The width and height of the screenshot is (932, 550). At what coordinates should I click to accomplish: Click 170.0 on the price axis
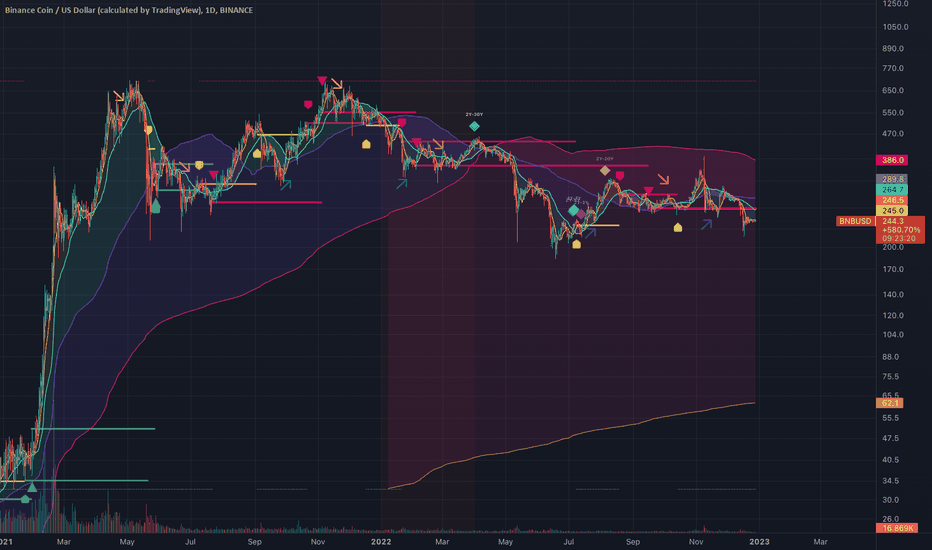coord(893,269)
